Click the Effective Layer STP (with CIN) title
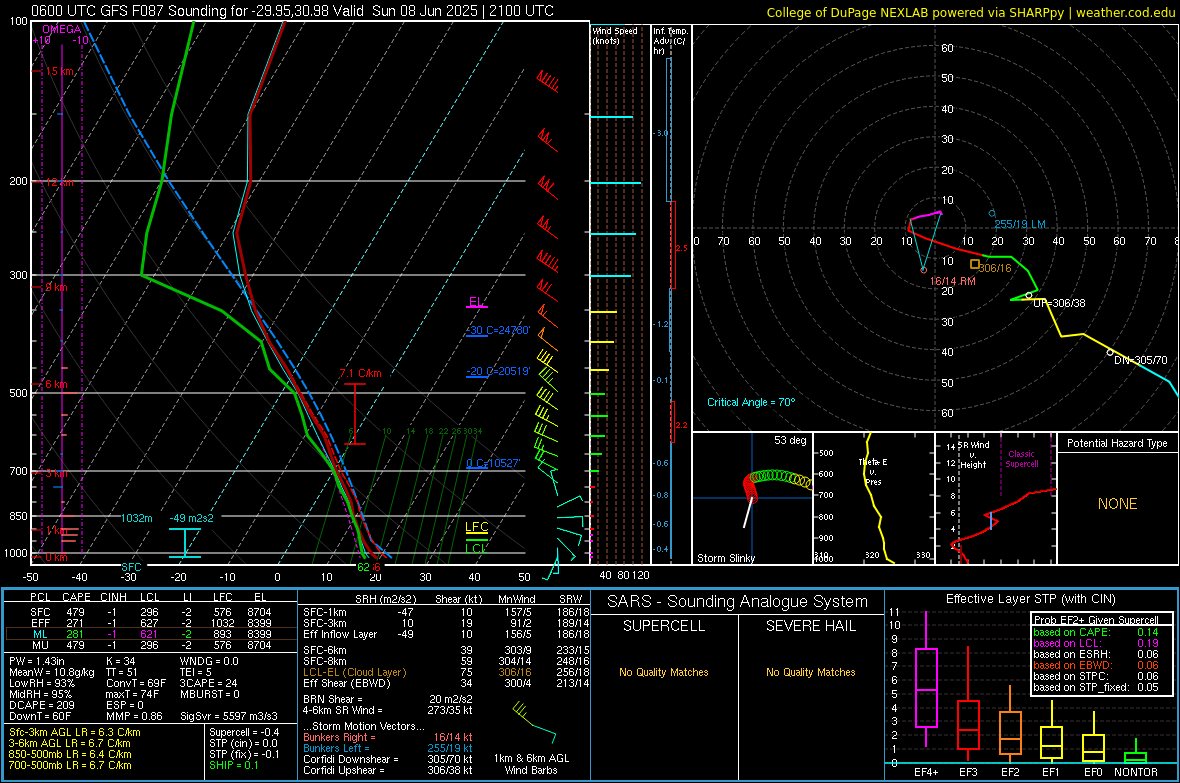 point(1030,599)
